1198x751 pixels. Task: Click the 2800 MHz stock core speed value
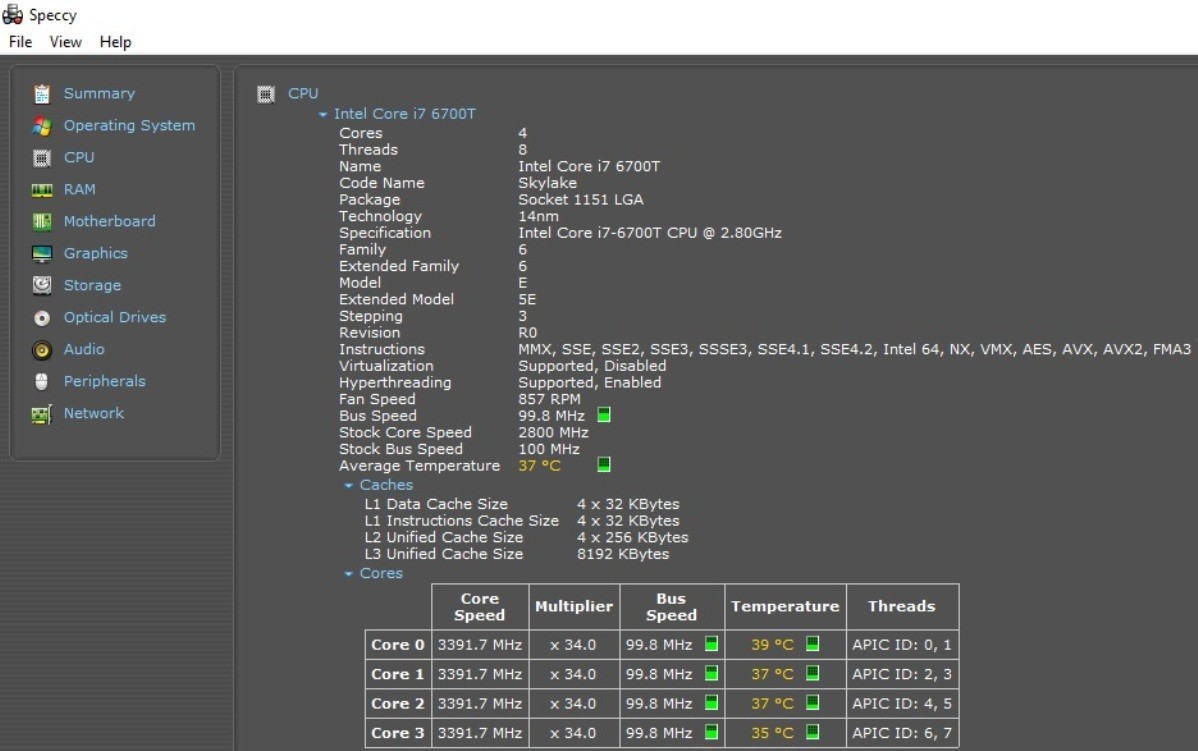(553, 433)
